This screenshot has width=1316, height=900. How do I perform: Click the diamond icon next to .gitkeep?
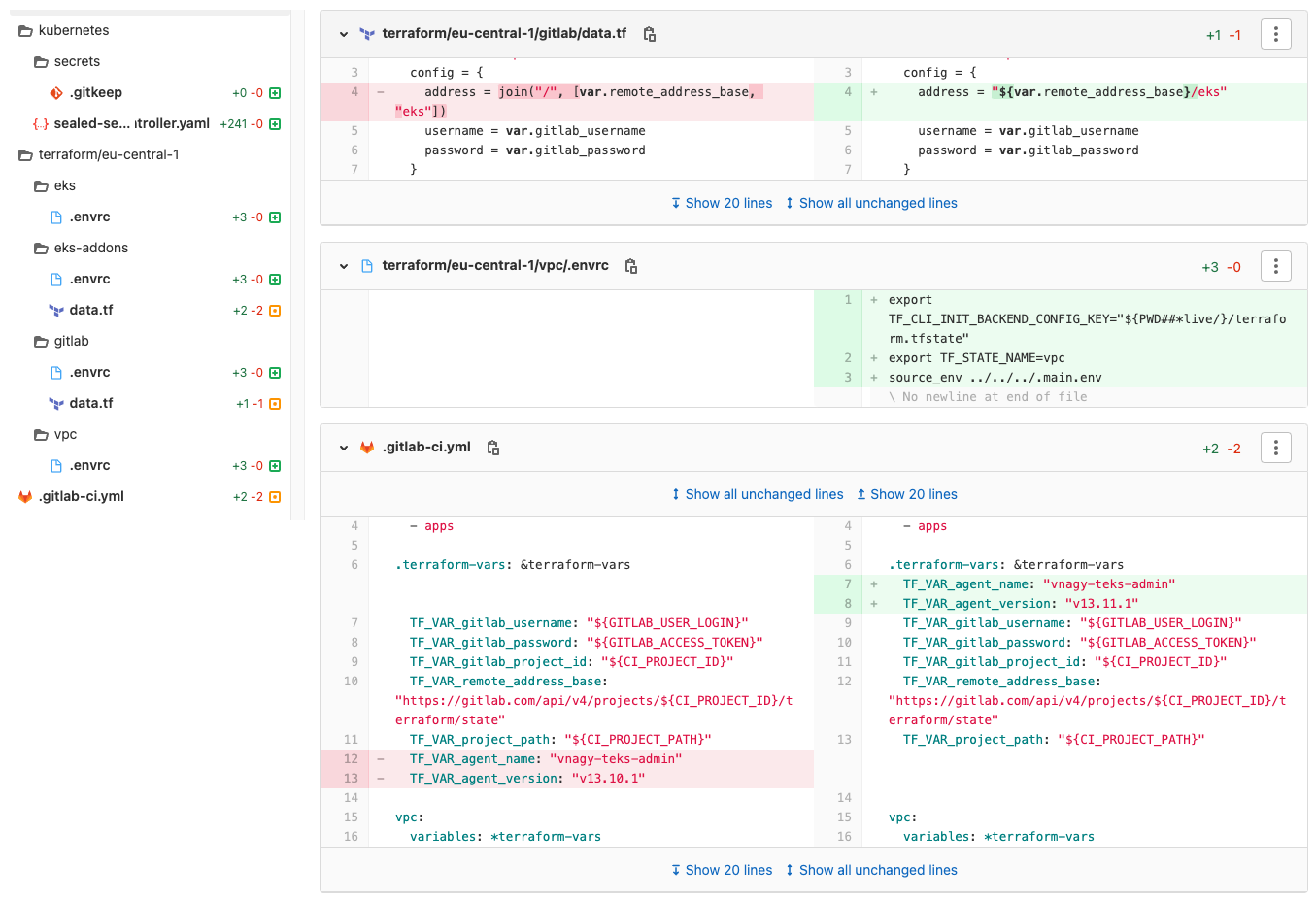56,92
